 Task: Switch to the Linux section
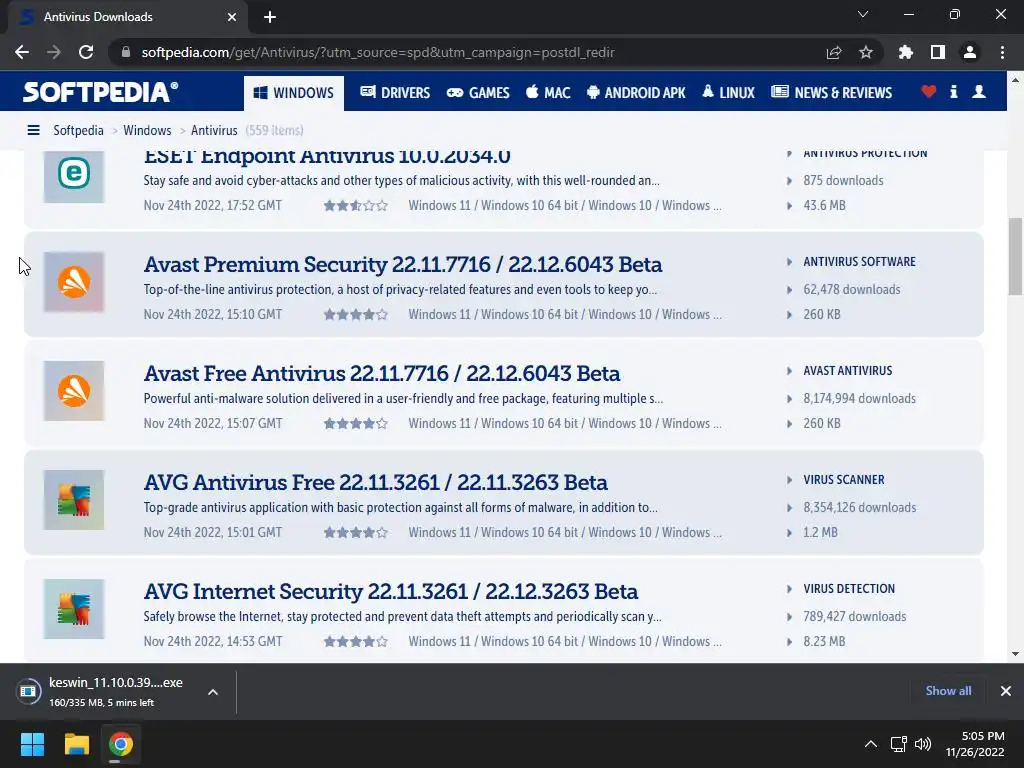click(x=728, y=93)
